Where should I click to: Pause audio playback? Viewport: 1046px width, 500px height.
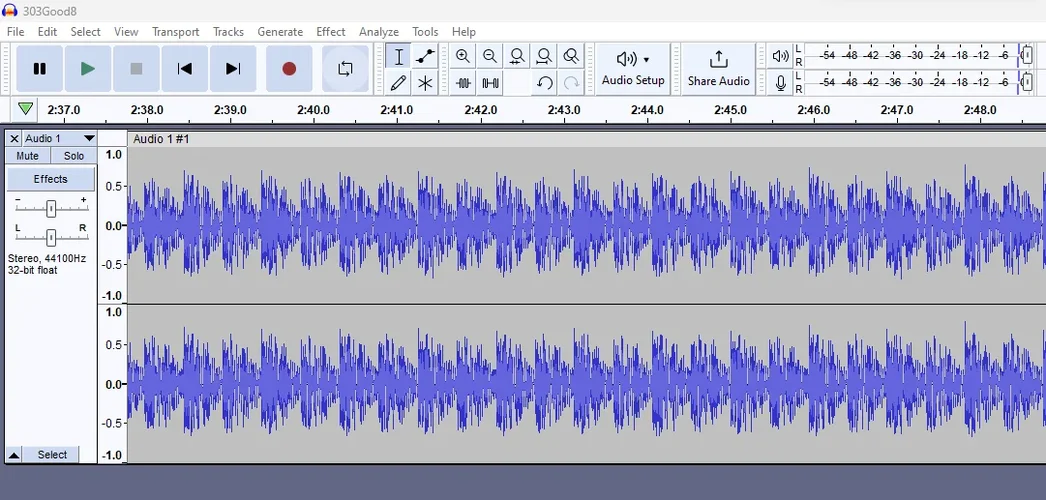[39, 69]
